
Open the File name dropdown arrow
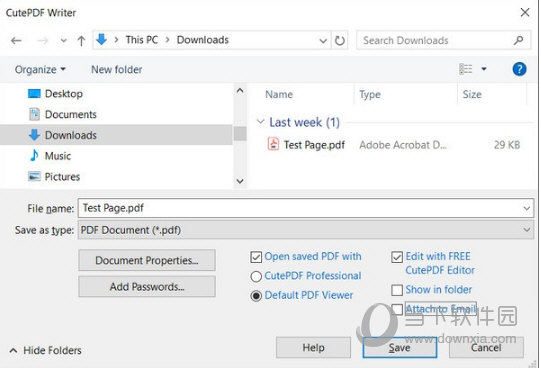[527, 208]
